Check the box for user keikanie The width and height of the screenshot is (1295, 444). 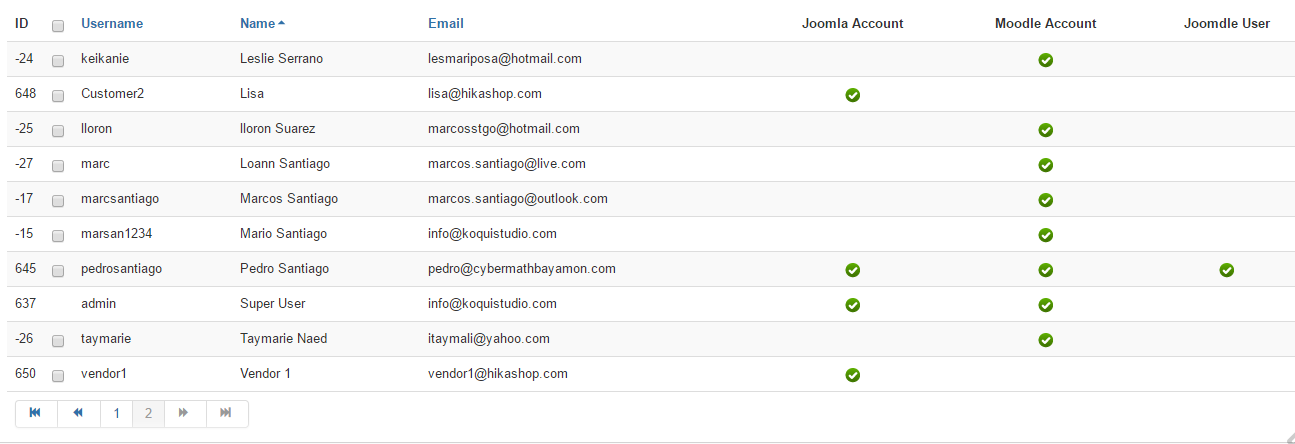pyautogui.click(x=58, y=60)
